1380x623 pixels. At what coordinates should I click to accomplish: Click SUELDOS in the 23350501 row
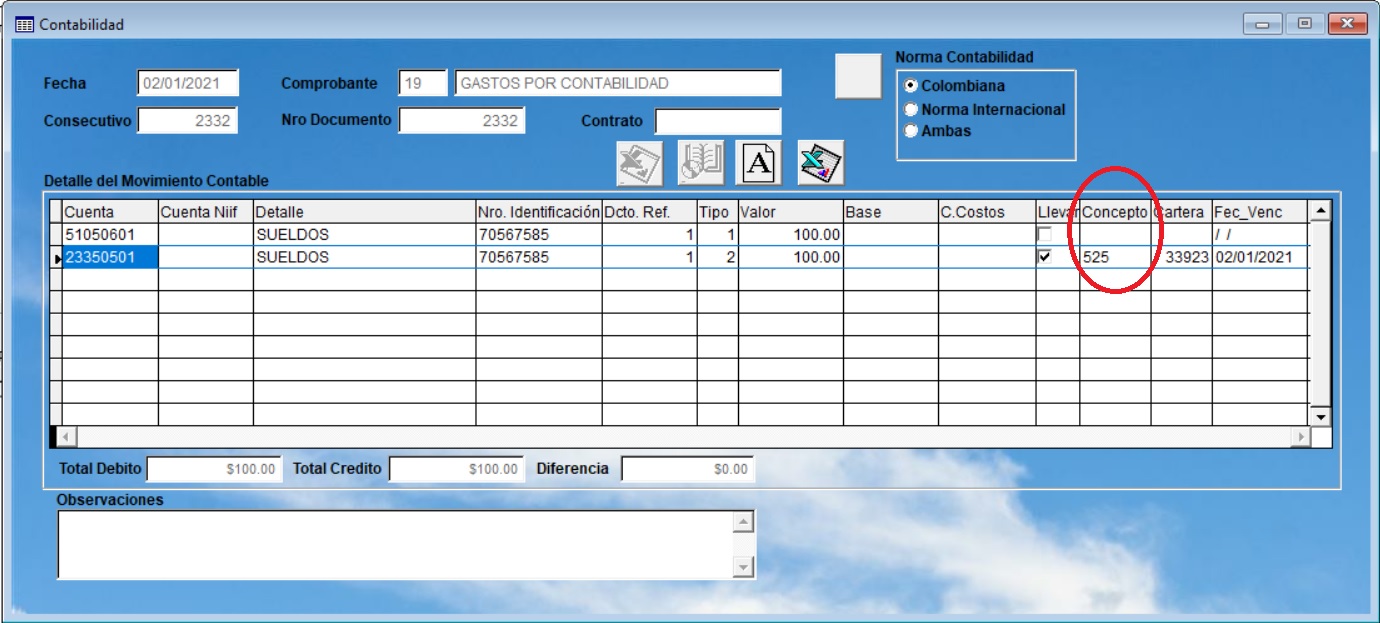coord(364,257)
